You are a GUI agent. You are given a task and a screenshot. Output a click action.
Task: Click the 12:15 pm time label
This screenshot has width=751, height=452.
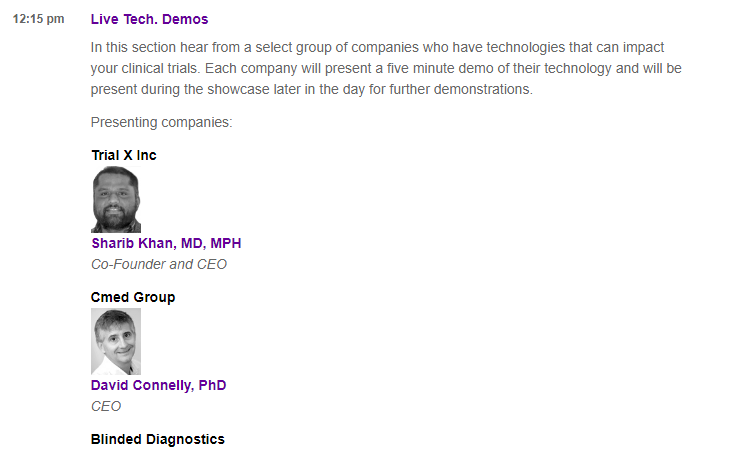pos(38,20)
